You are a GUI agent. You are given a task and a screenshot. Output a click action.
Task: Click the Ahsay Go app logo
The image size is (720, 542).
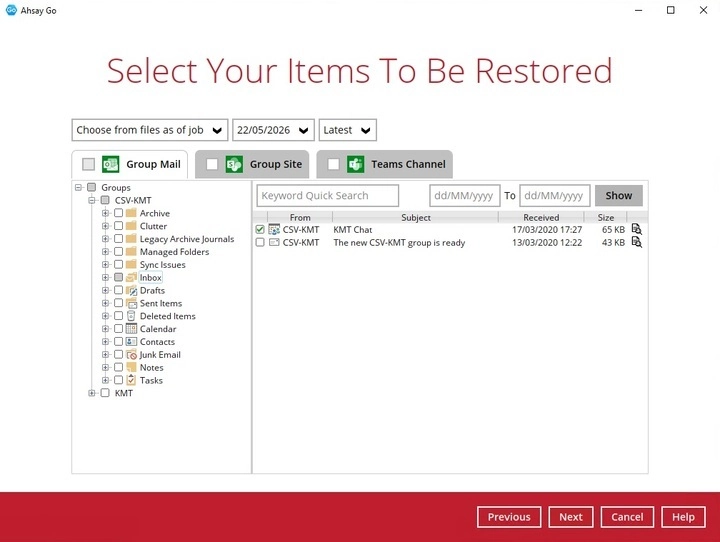click(11, 10)
